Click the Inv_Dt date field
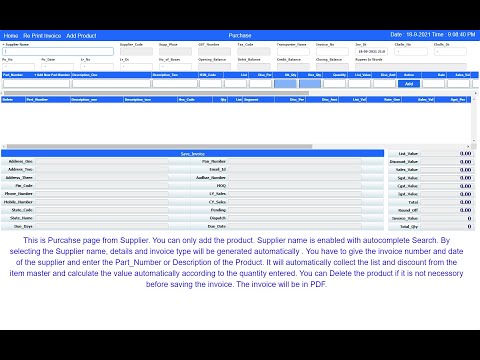 click(371, 51)
